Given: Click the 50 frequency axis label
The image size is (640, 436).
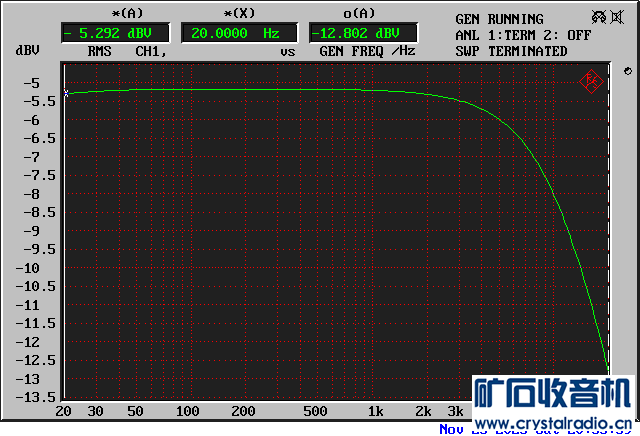Looking at the screenshot, I should (135, 411).
